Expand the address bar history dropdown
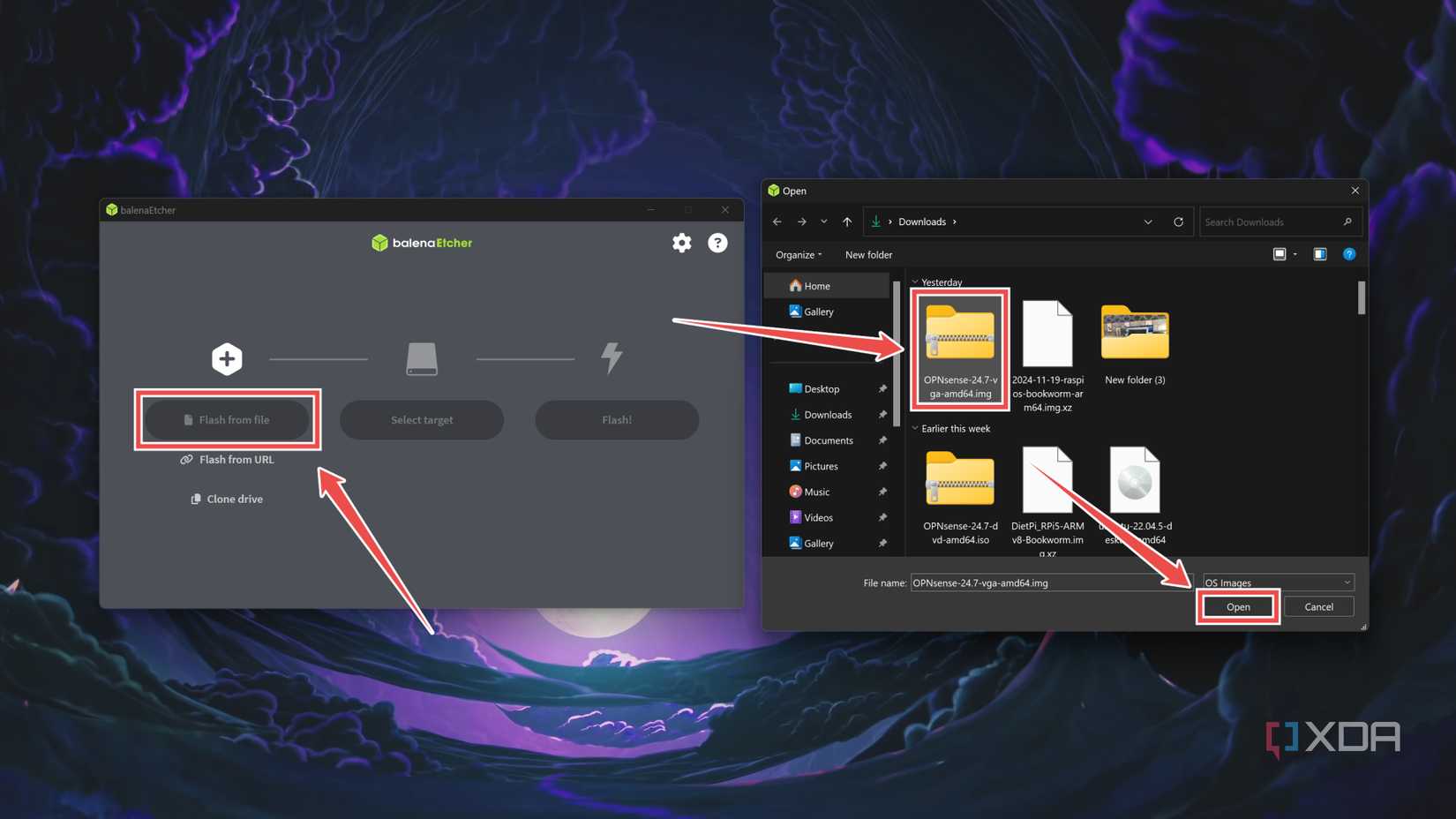The height and width of the screenshot is (819, 1456). coord(1148,222)
